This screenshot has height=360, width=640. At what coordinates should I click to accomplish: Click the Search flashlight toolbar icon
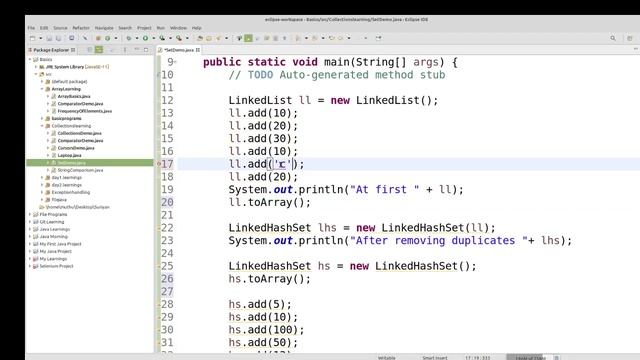(218, 38)
